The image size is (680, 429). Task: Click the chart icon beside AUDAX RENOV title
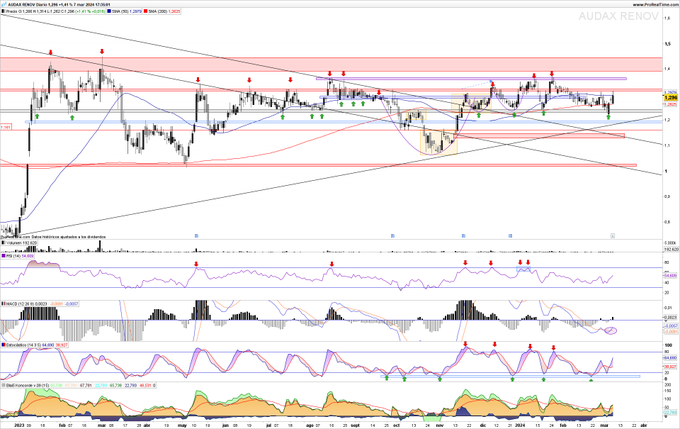pos(4,4)
